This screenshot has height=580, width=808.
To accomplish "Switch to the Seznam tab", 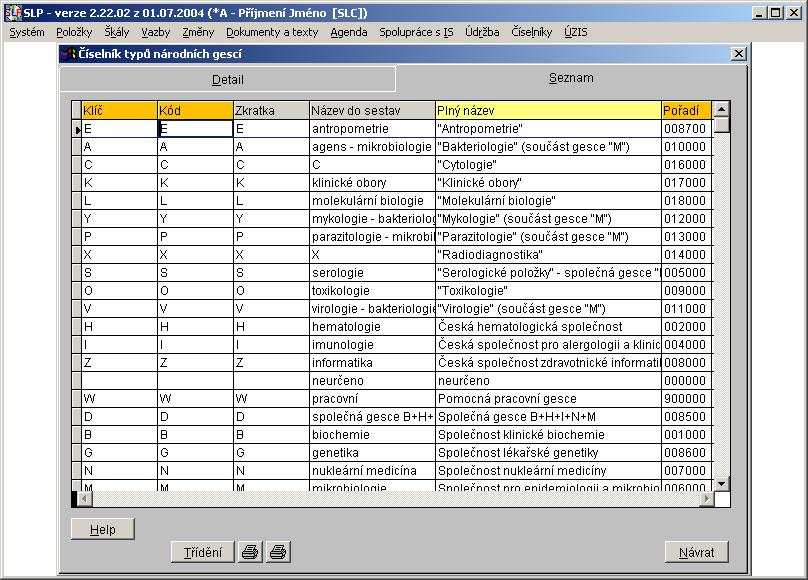I will pyautogui.click(x=571, y=78).
